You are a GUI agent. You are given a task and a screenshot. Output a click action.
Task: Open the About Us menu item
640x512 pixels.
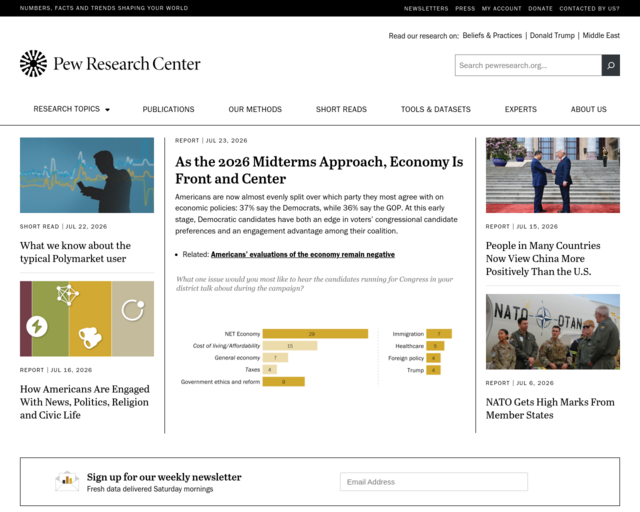pos(589,109)
